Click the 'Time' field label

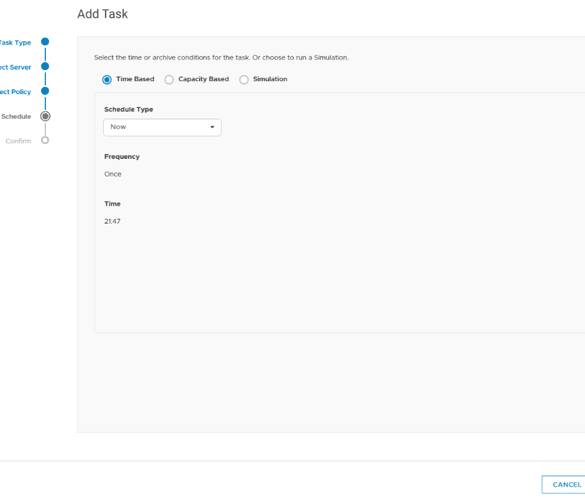tap(112, 204)
